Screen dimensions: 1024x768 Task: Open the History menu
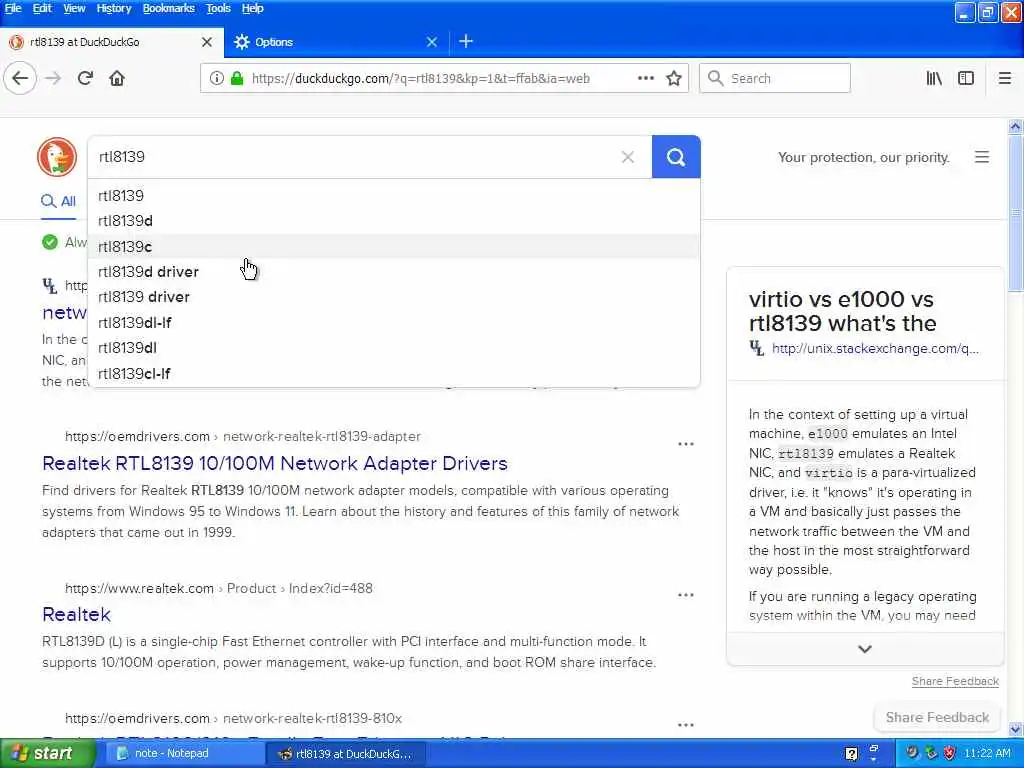click(x=114, y=8)
